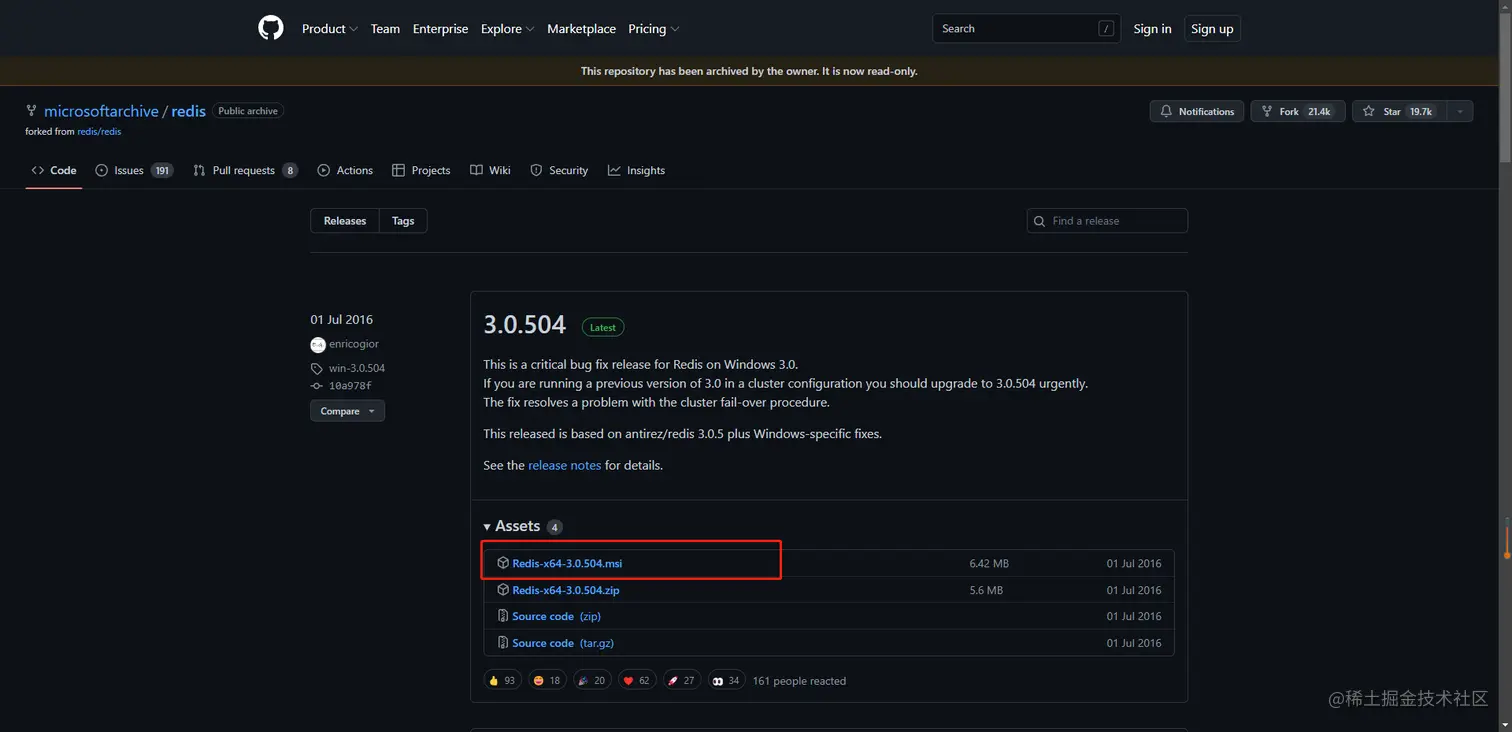Click the enricogior avatar image

click(318, 344)
